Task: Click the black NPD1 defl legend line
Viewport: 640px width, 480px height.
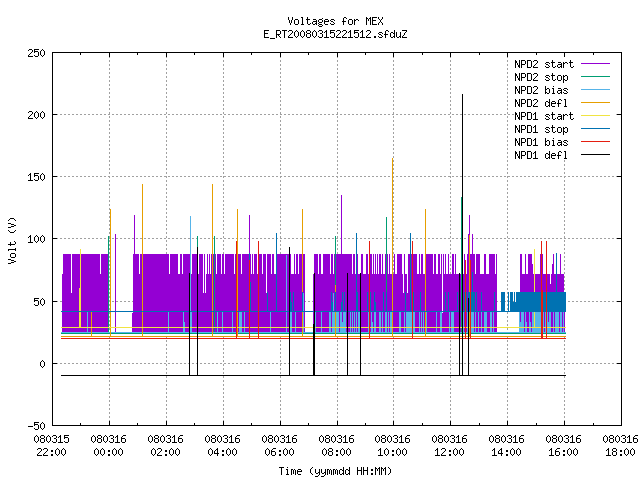Action: coord(596,155)
